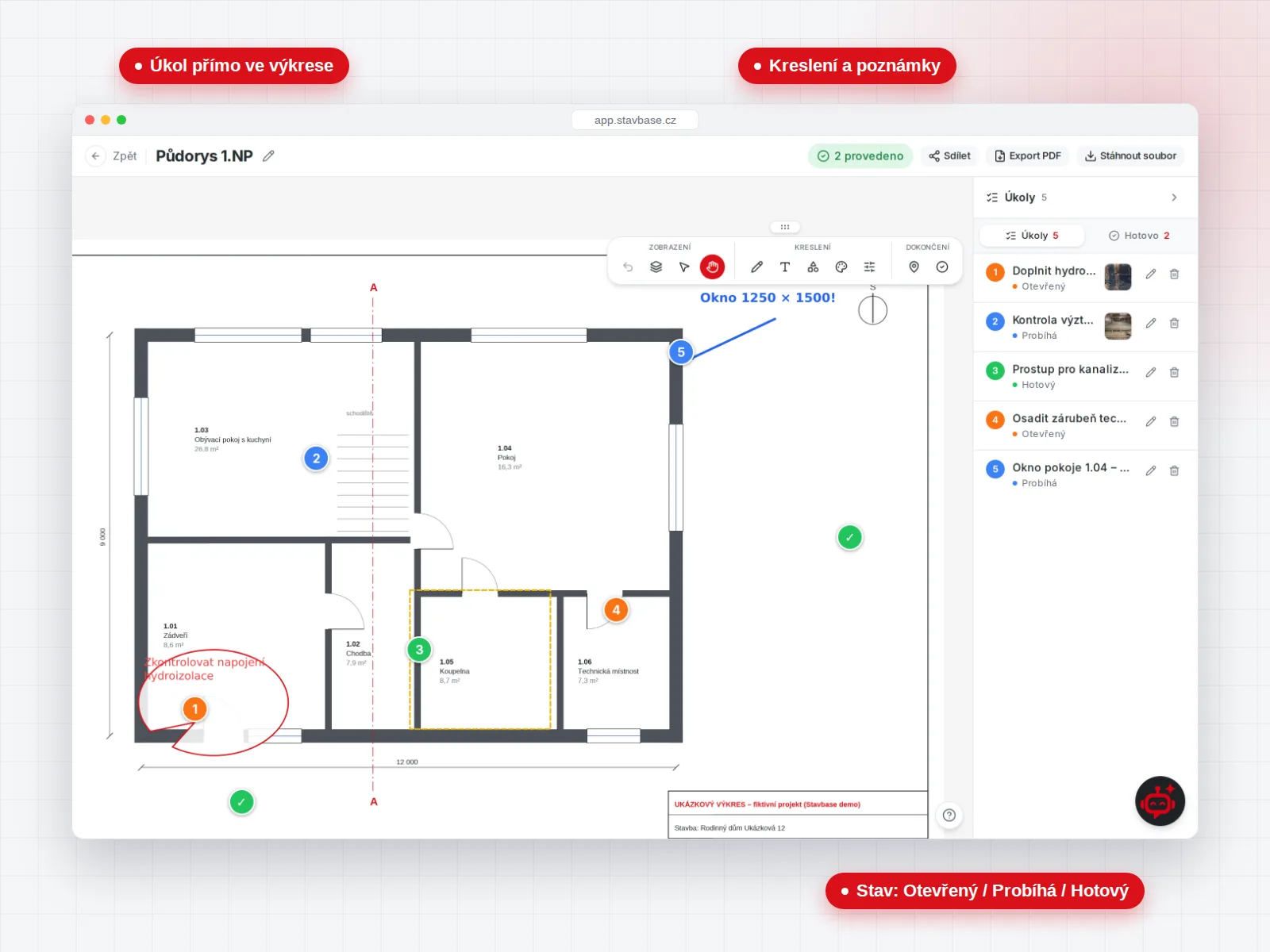Switch to the Úkoly 5 tab

(x=1032, y=236)
